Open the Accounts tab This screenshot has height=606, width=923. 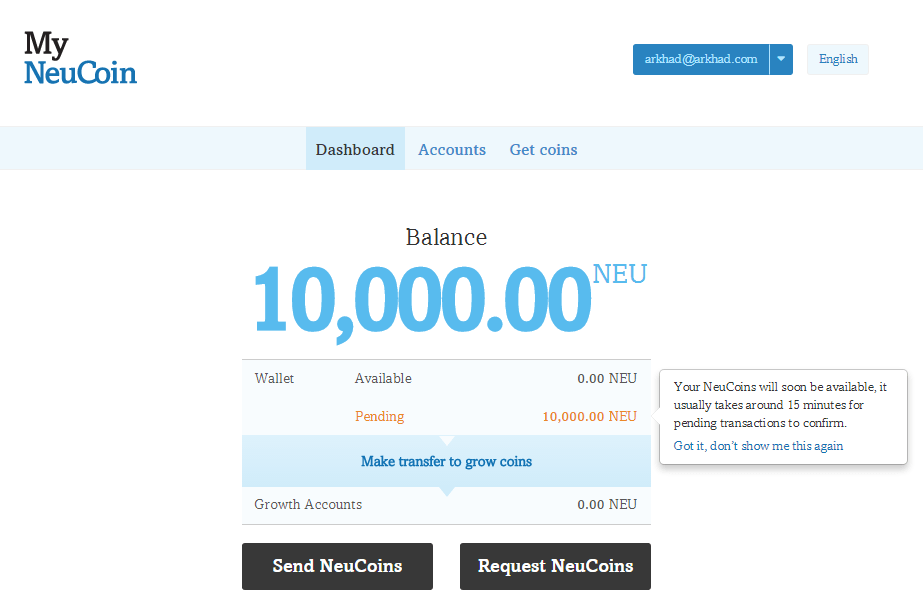tap(452, 149)
